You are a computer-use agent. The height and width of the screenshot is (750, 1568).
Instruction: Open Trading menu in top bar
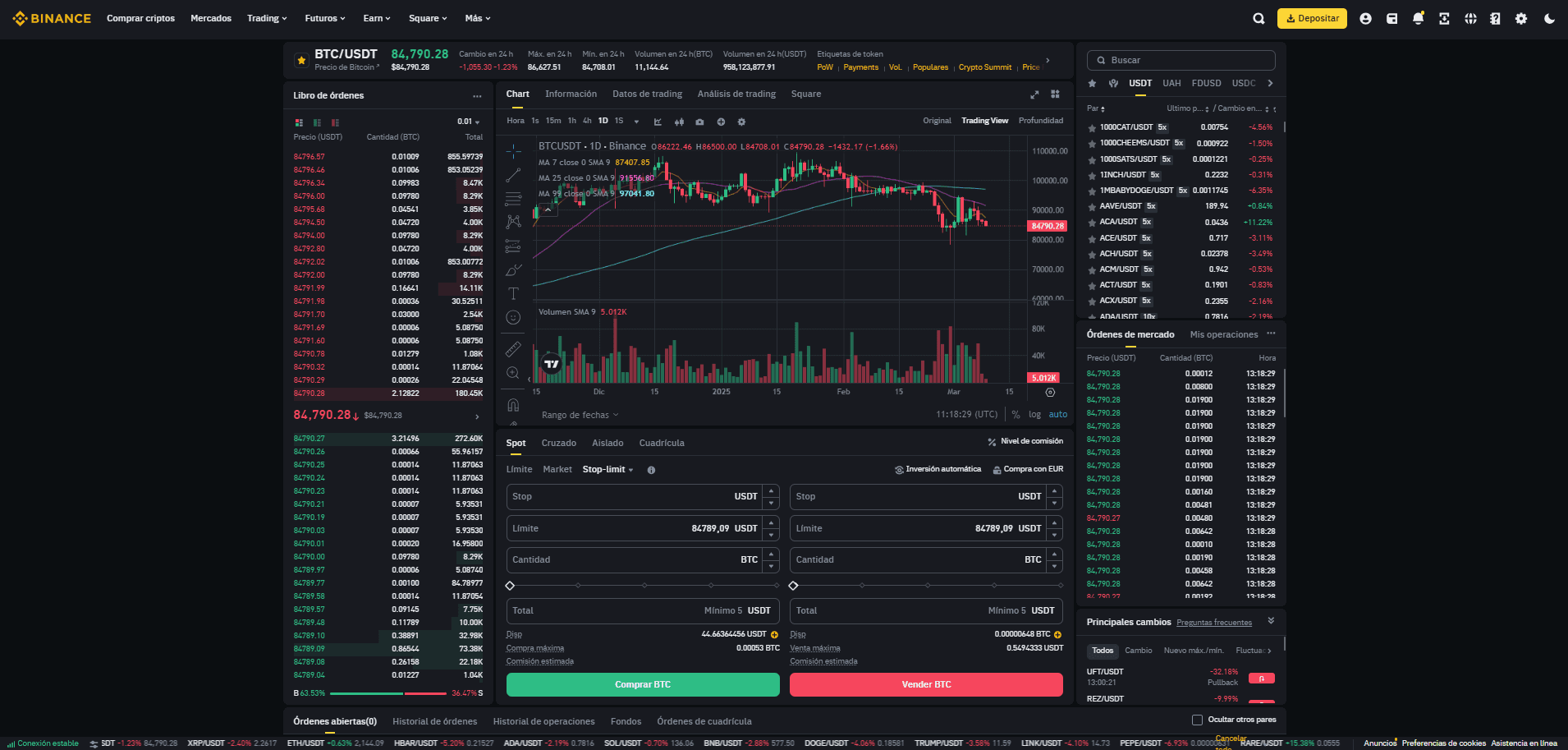pyautogui.click(x=267, y=18)
